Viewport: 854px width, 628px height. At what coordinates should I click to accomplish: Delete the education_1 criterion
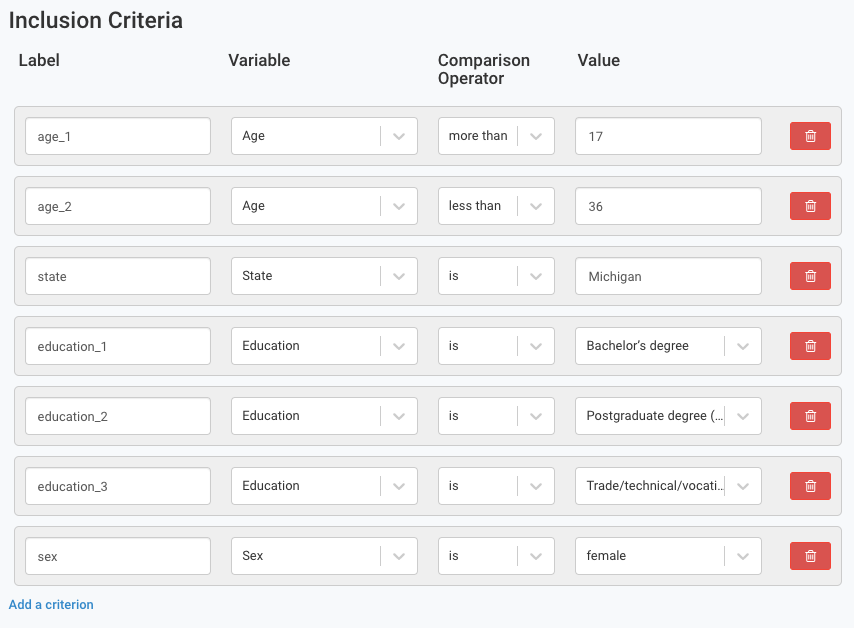tap(810, 346)
